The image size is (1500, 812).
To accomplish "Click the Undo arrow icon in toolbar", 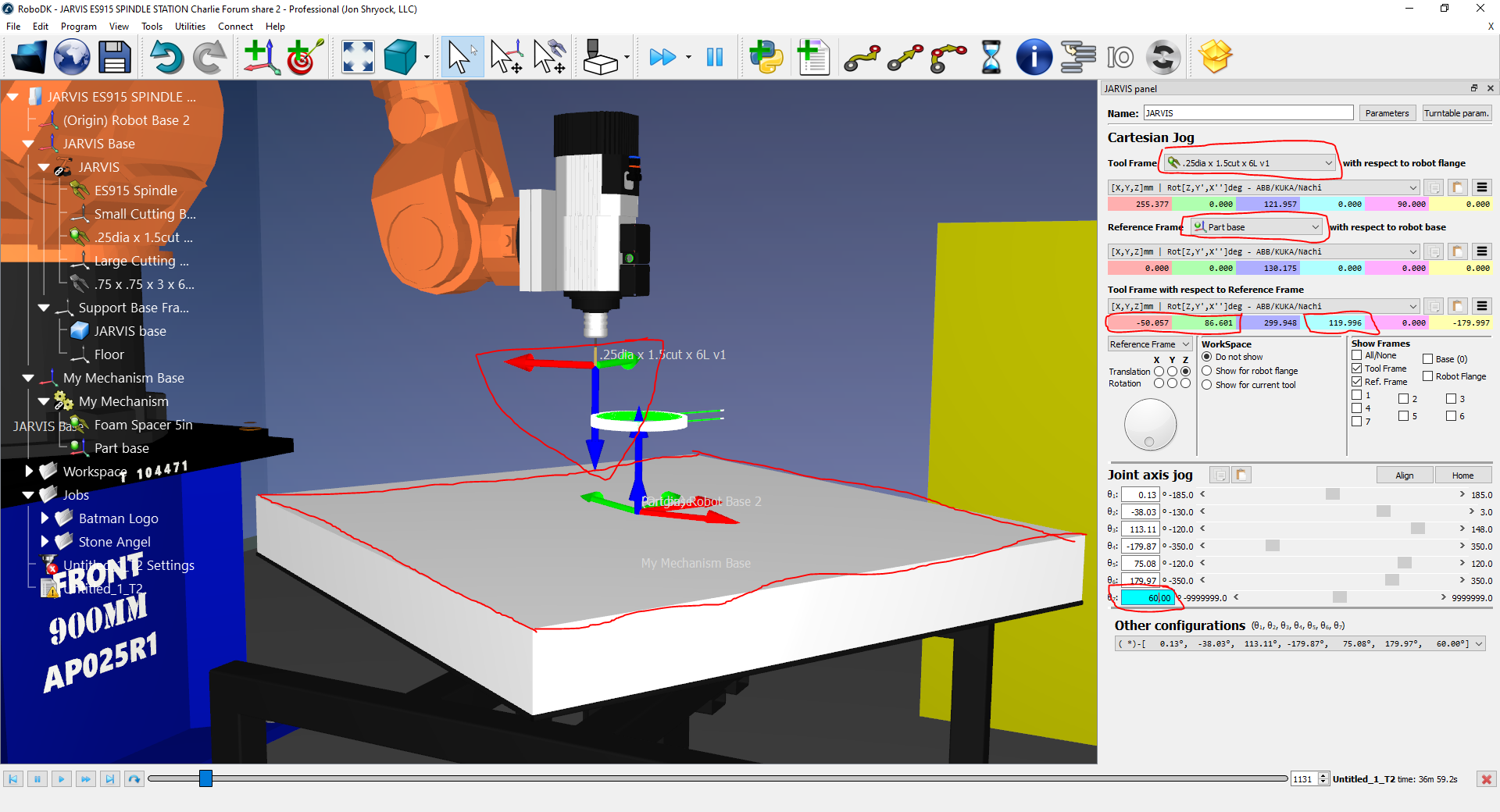I will tap(166, 58).
